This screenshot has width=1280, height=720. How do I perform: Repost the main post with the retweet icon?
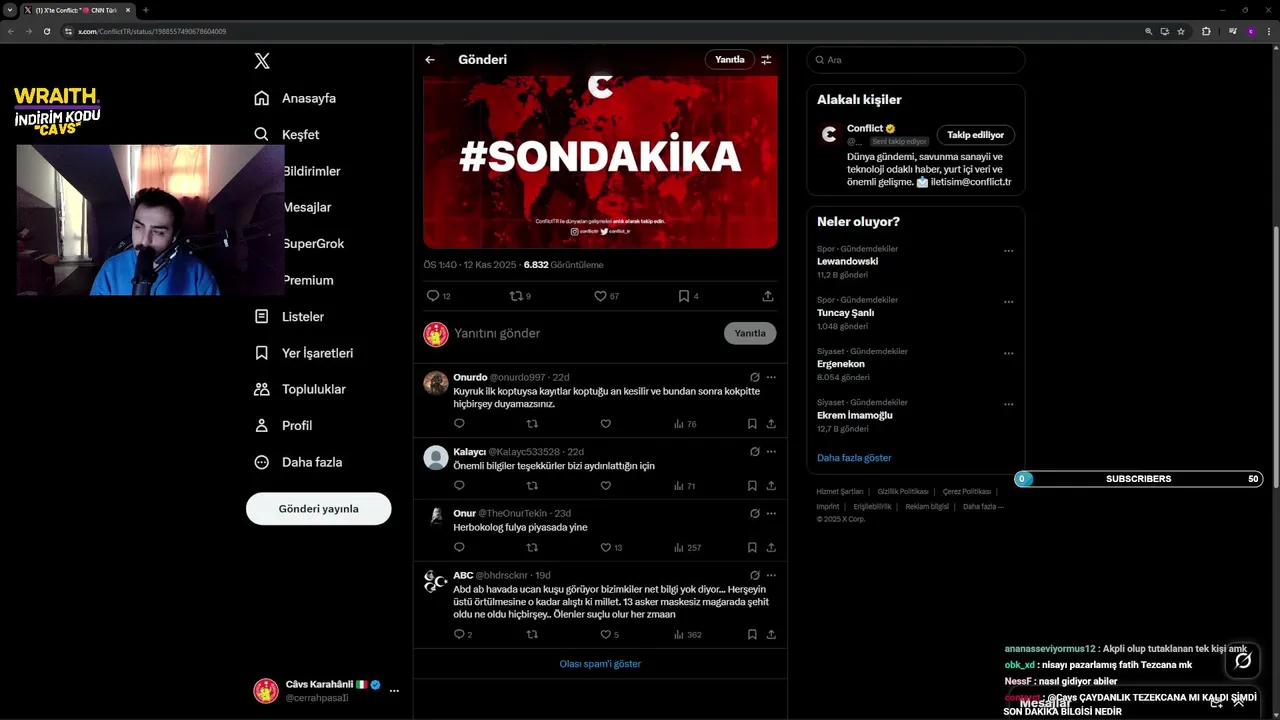click(516, 296)
